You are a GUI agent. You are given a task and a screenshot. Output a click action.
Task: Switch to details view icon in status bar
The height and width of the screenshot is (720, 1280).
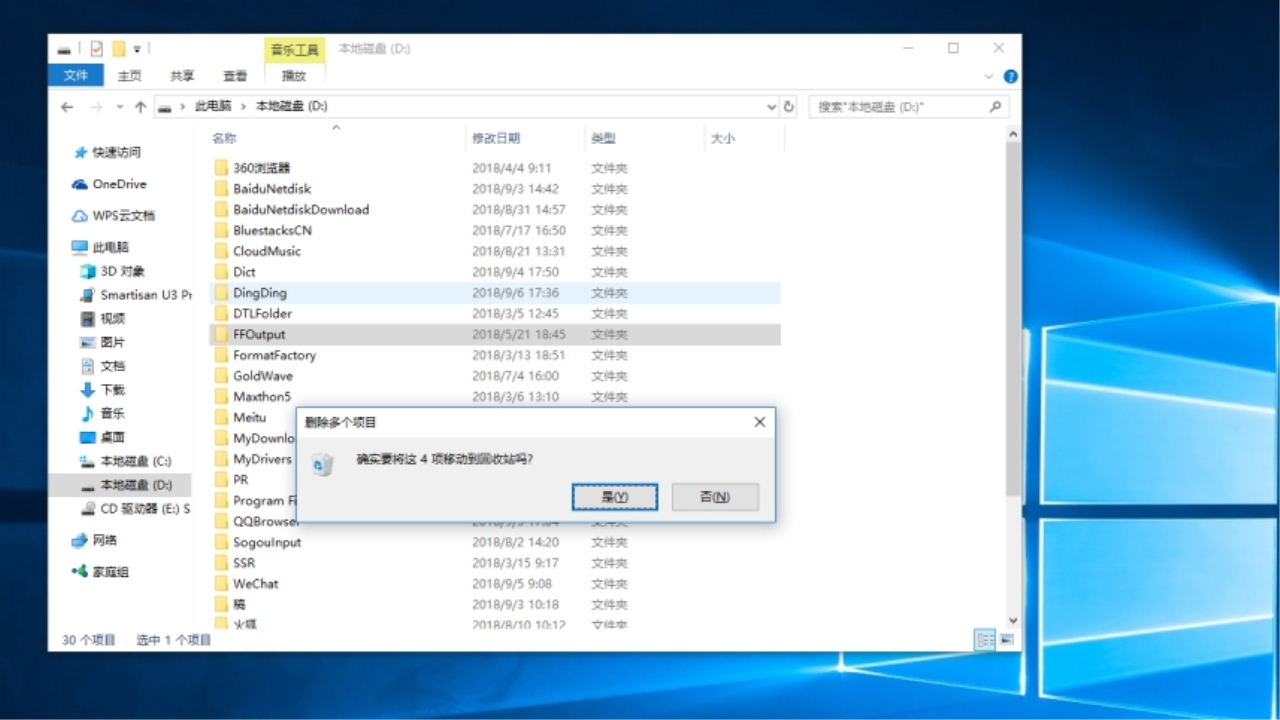pyautogui.click(x=984, y=639)
